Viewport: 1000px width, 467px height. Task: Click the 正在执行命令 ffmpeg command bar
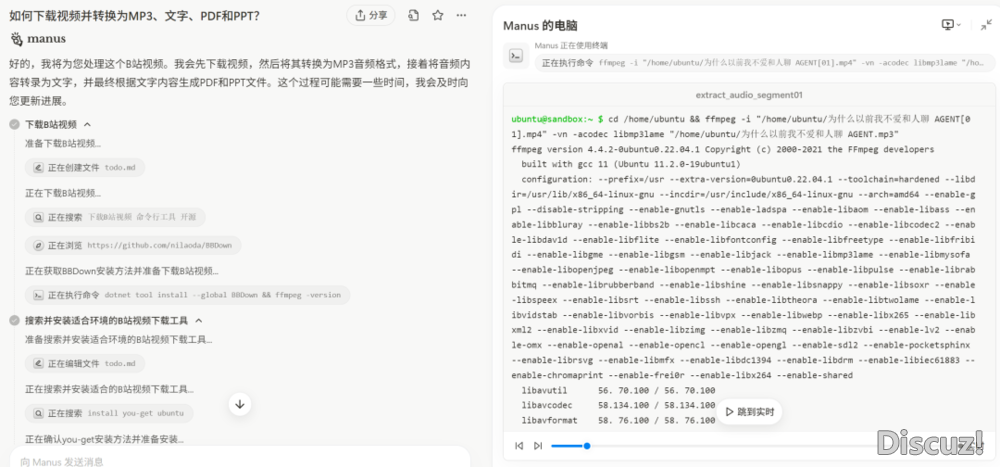(765, 63)
